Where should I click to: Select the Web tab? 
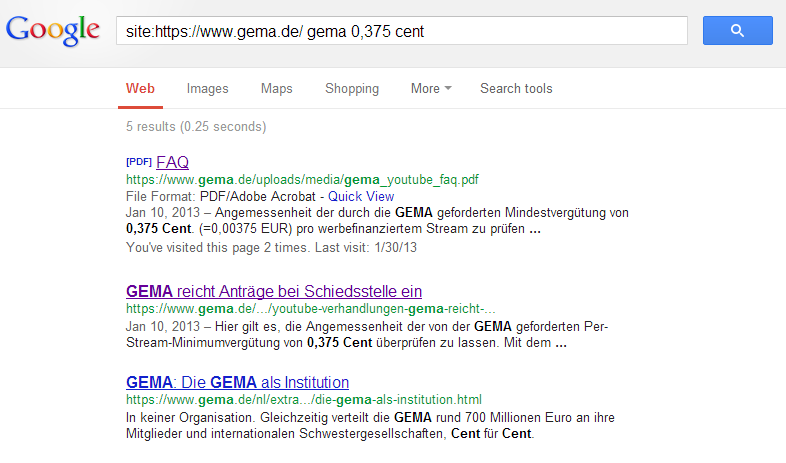pyautogui.click(x=140, y=89)
